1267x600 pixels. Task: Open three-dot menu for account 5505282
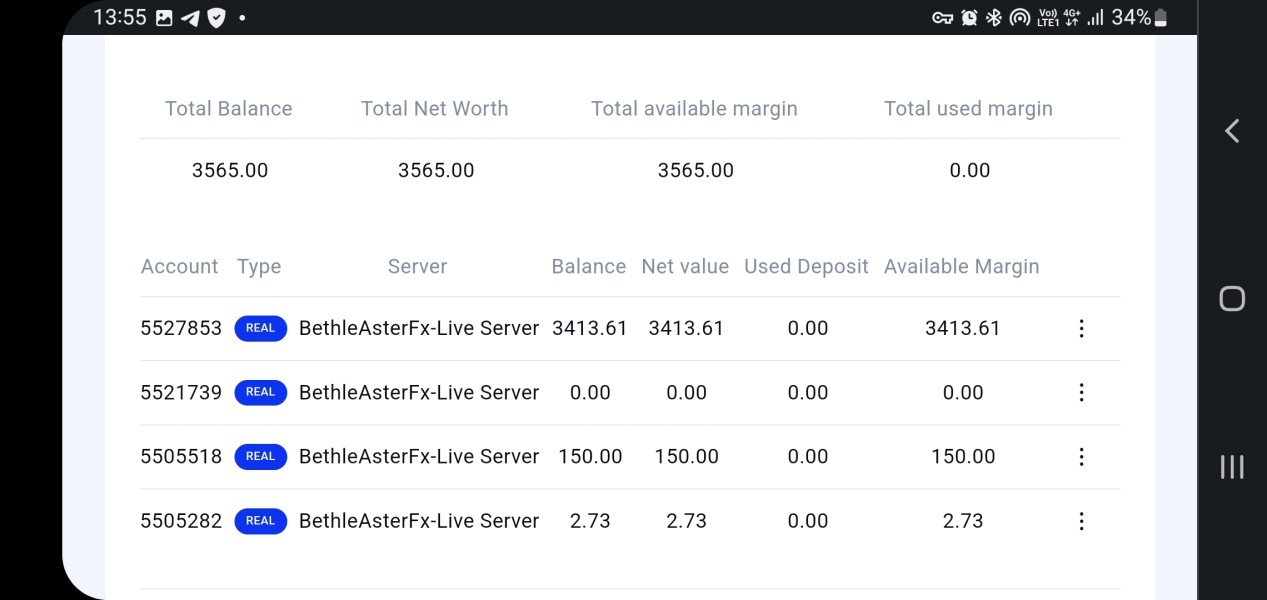(x=1081, y=520)
